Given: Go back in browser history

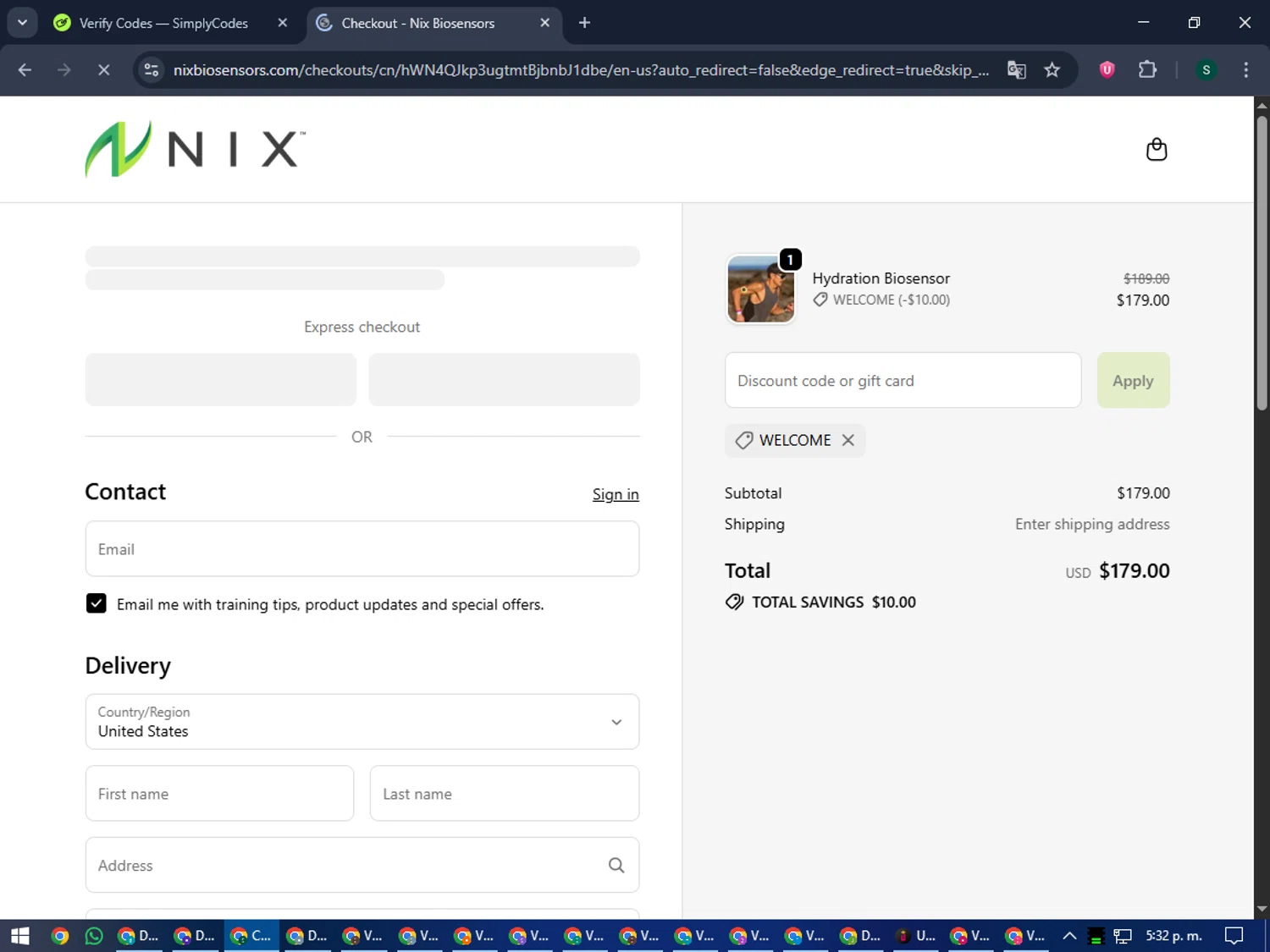Looking at the screenshot, I should click(25, 69).
